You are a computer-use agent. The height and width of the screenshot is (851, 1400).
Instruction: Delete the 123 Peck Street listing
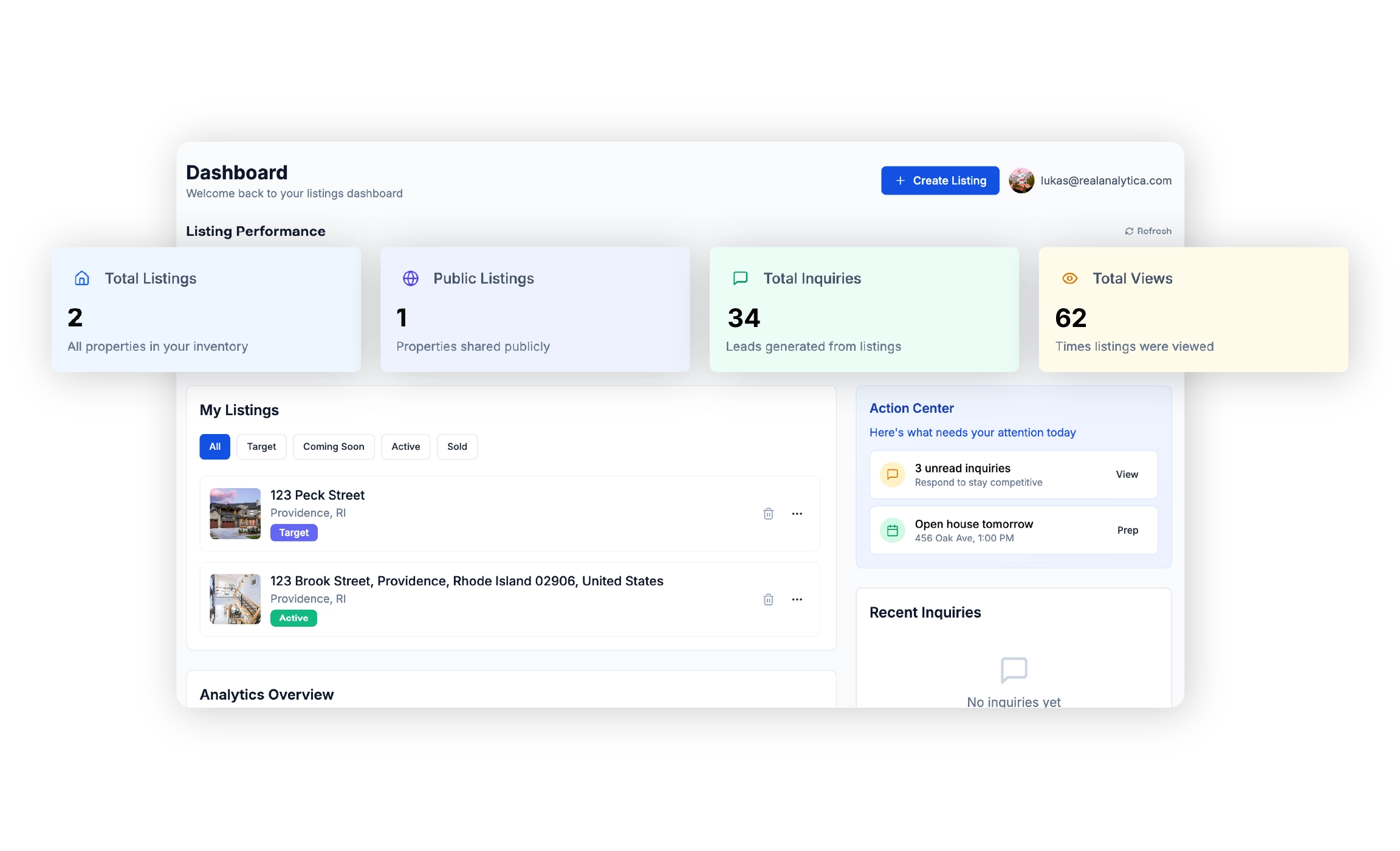click(x=768, y=514)
